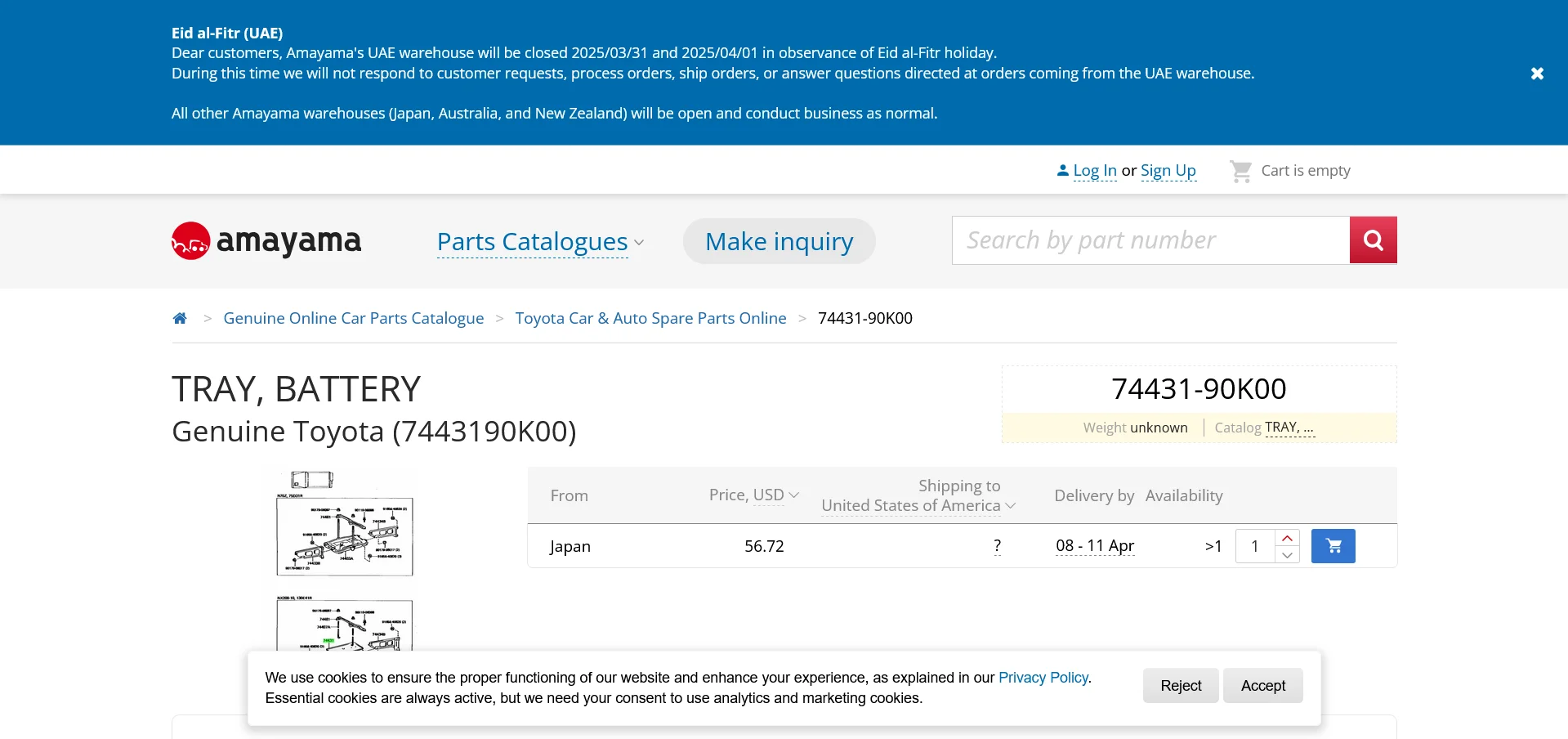
Task: Close the Eid al-Fitr announcement banner
Action: click(x=1537, y=74)
